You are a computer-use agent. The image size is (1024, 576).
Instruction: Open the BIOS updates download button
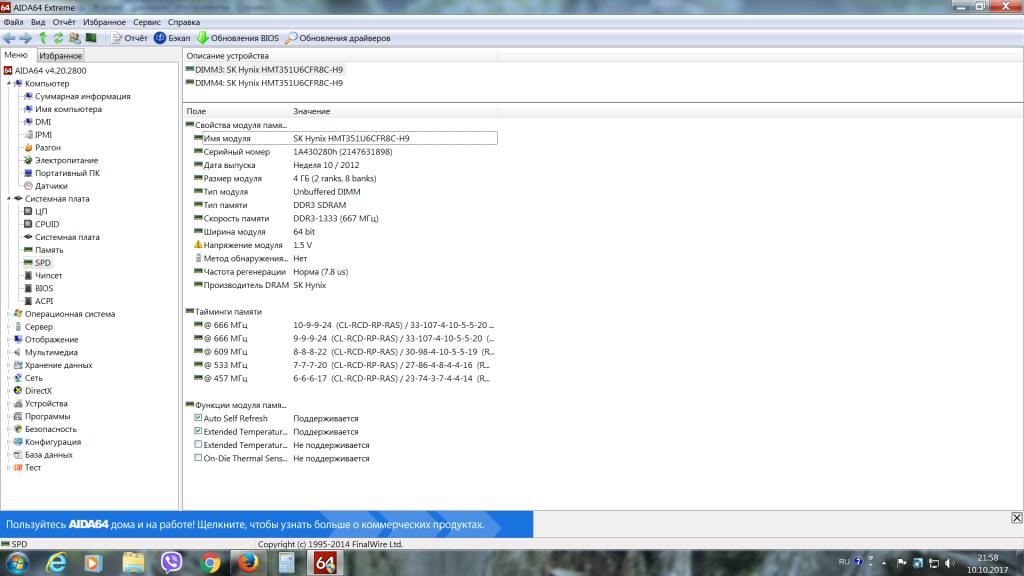point(238,38)
